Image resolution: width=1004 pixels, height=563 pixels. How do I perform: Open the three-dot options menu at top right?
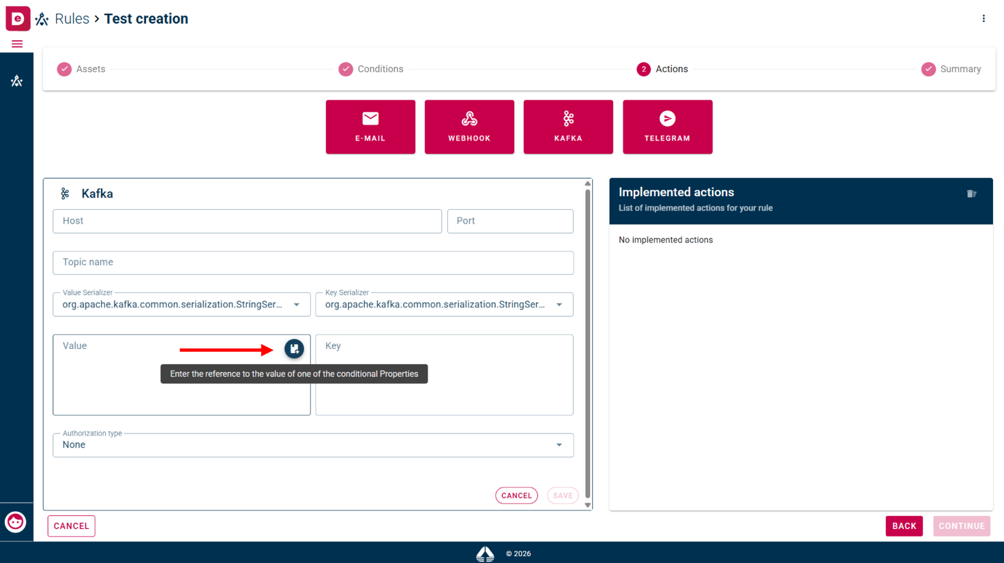(984, 19)
